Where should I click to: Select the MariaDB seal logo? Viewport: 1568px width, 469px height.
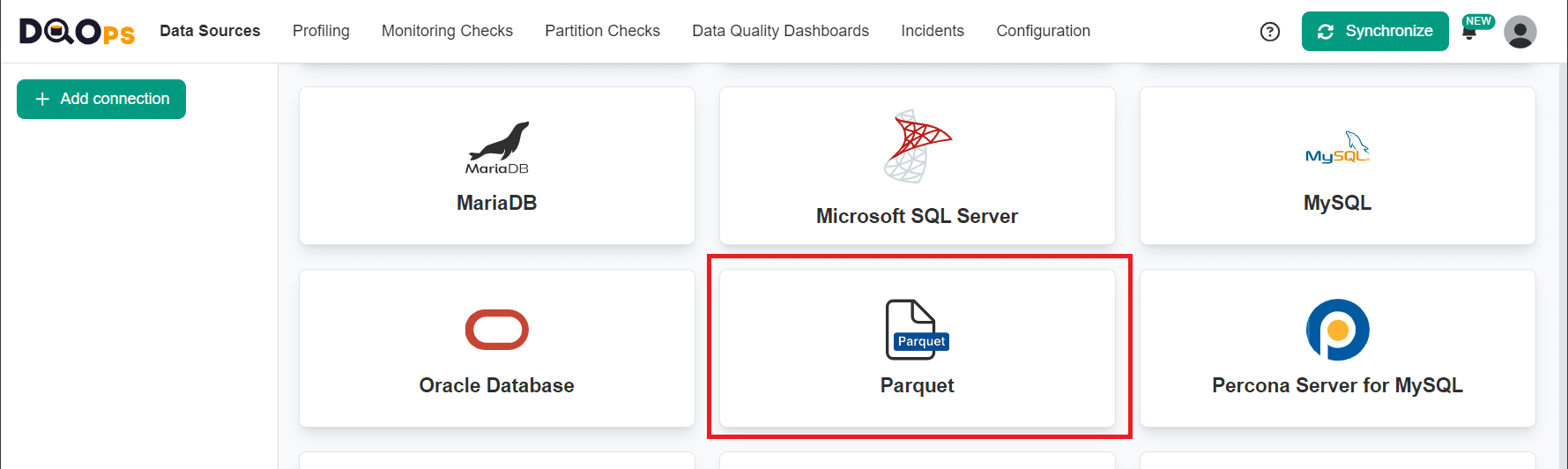[x=497, y=147]
